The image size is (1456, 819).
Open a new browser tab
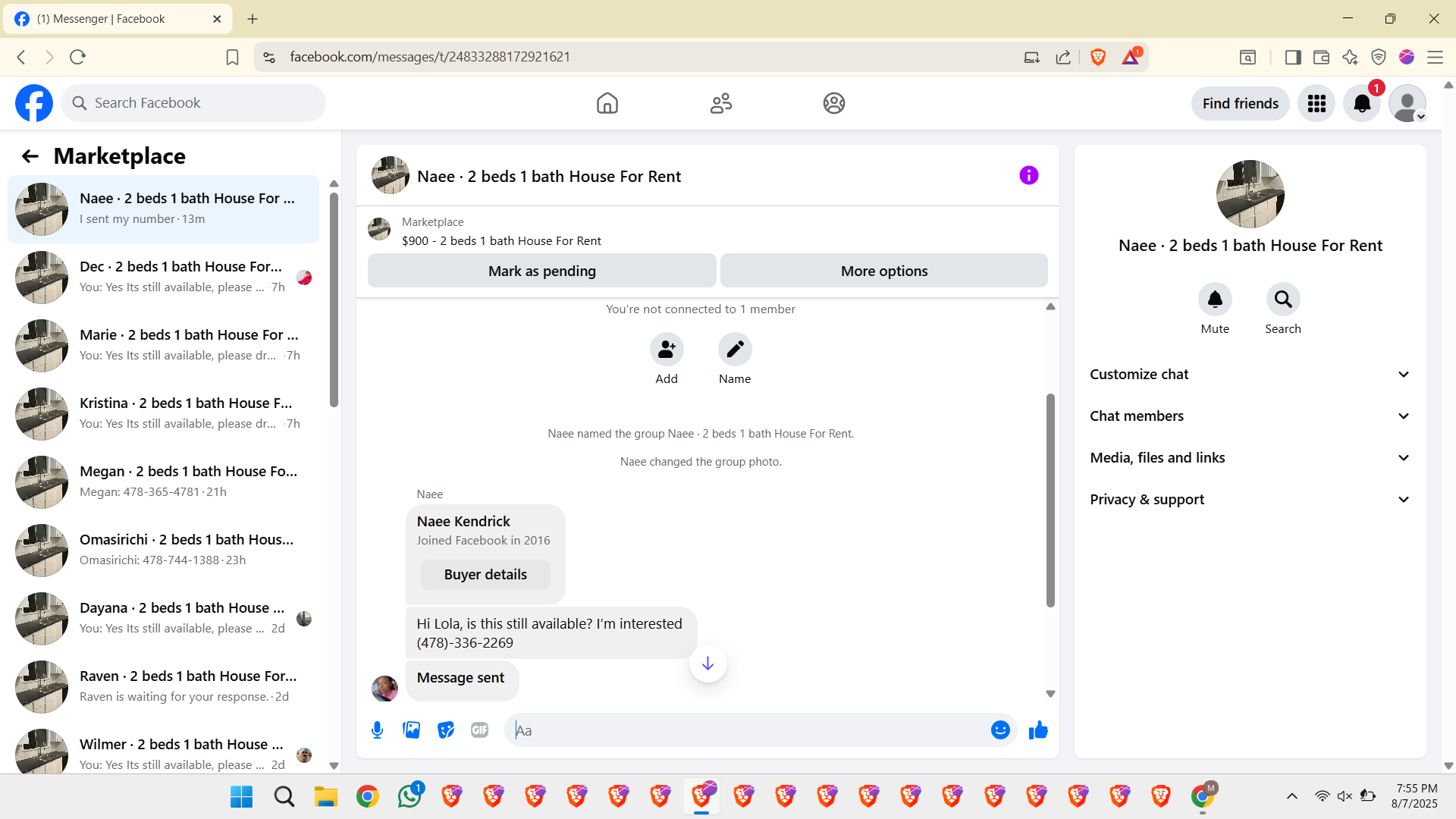tap(253, 19)
